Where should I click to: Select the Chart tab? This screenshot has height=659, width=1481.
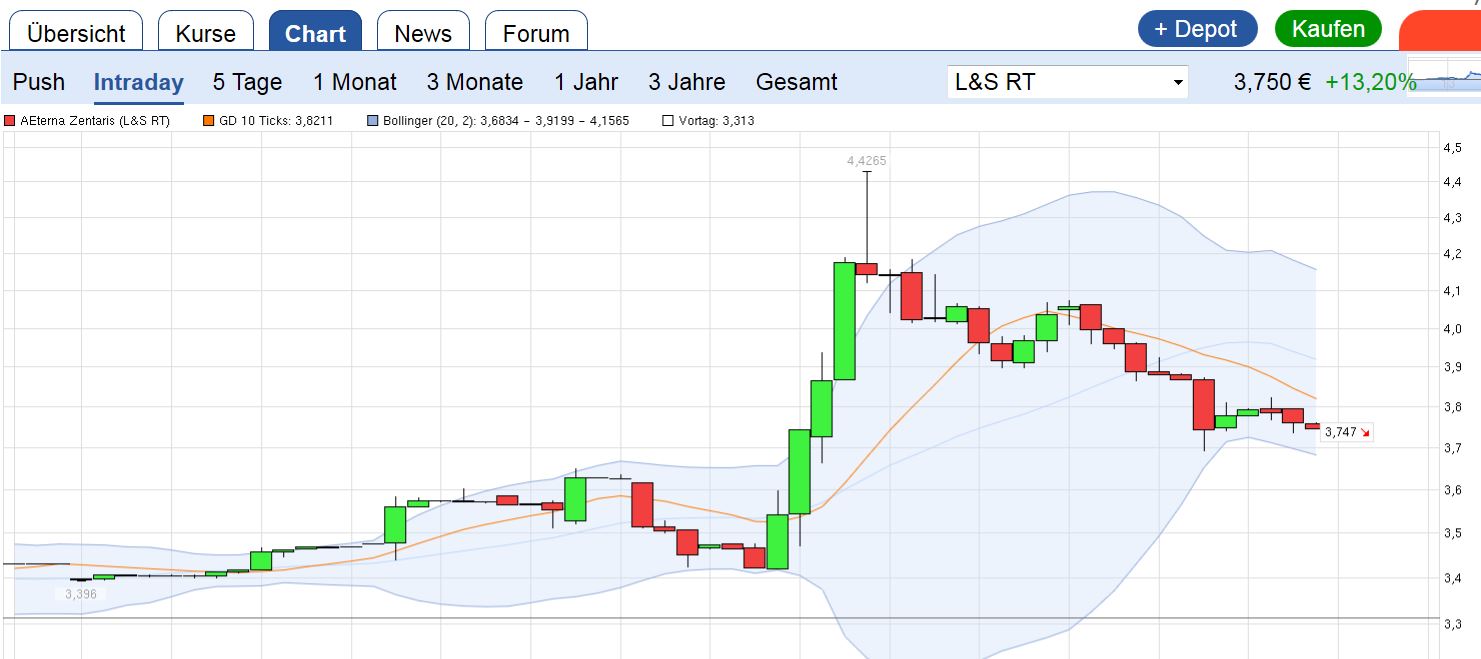(x=315, y=32)
